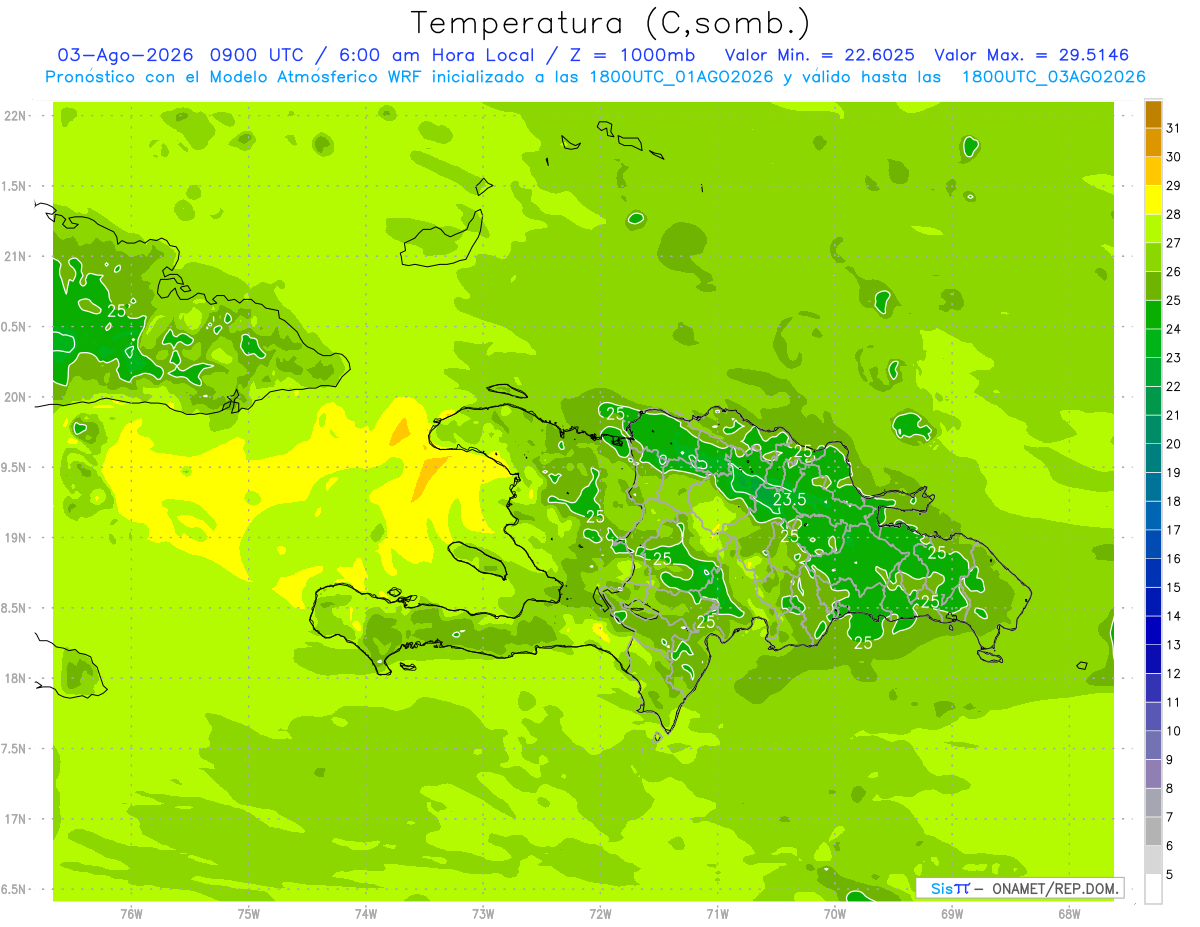Click gray legend swatch between 6 and 7
Viewport: 1200px width, 927px height.
coord(1153,831)
